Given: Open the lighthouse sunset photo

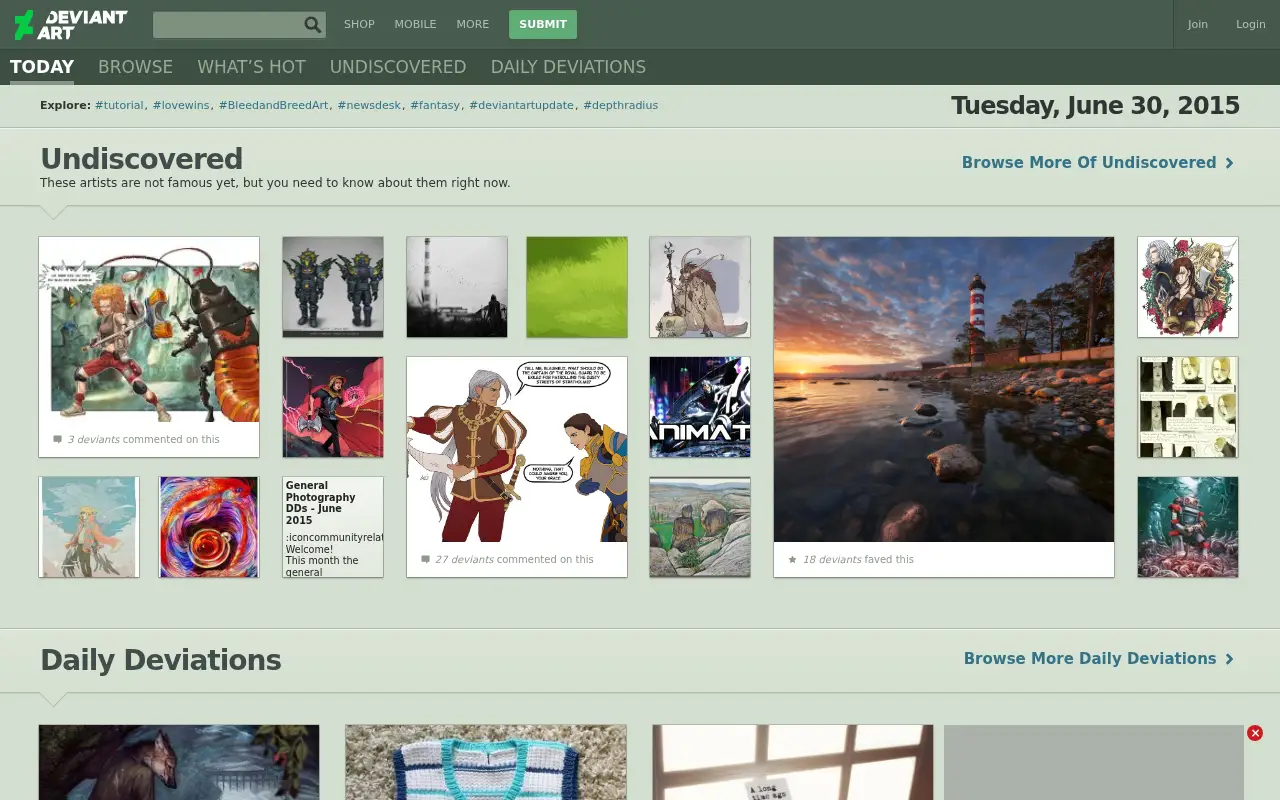Looking at the screenshot, I should tap(944, 389).
